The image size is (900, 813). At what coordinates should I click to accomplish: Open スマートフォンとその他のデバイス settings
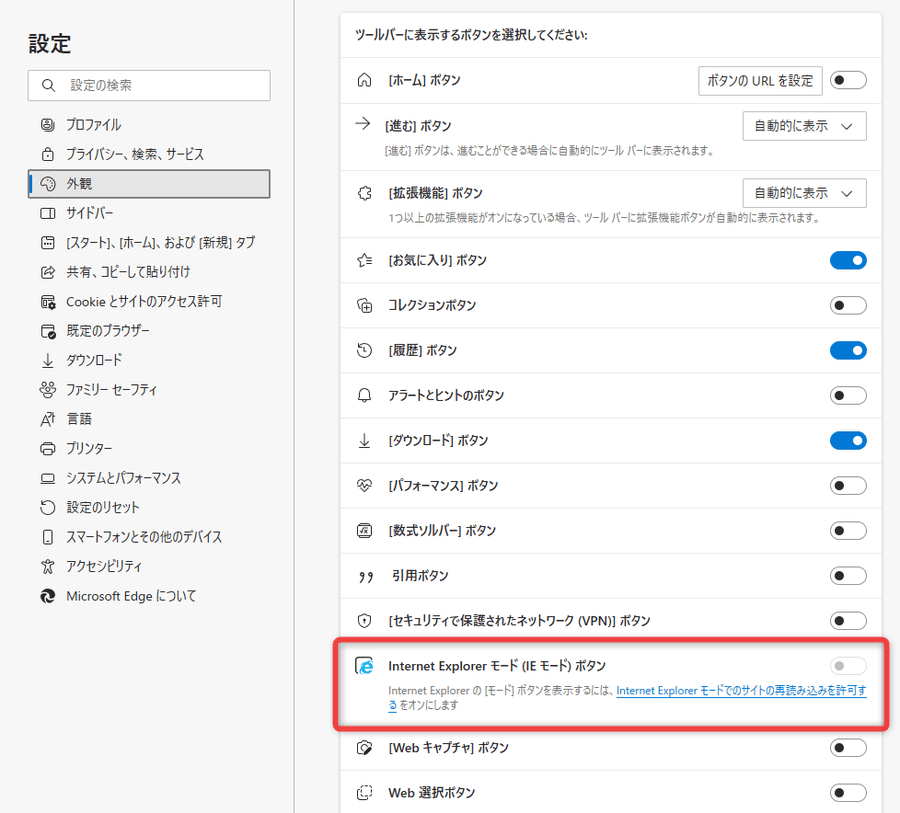click(149, 537)
